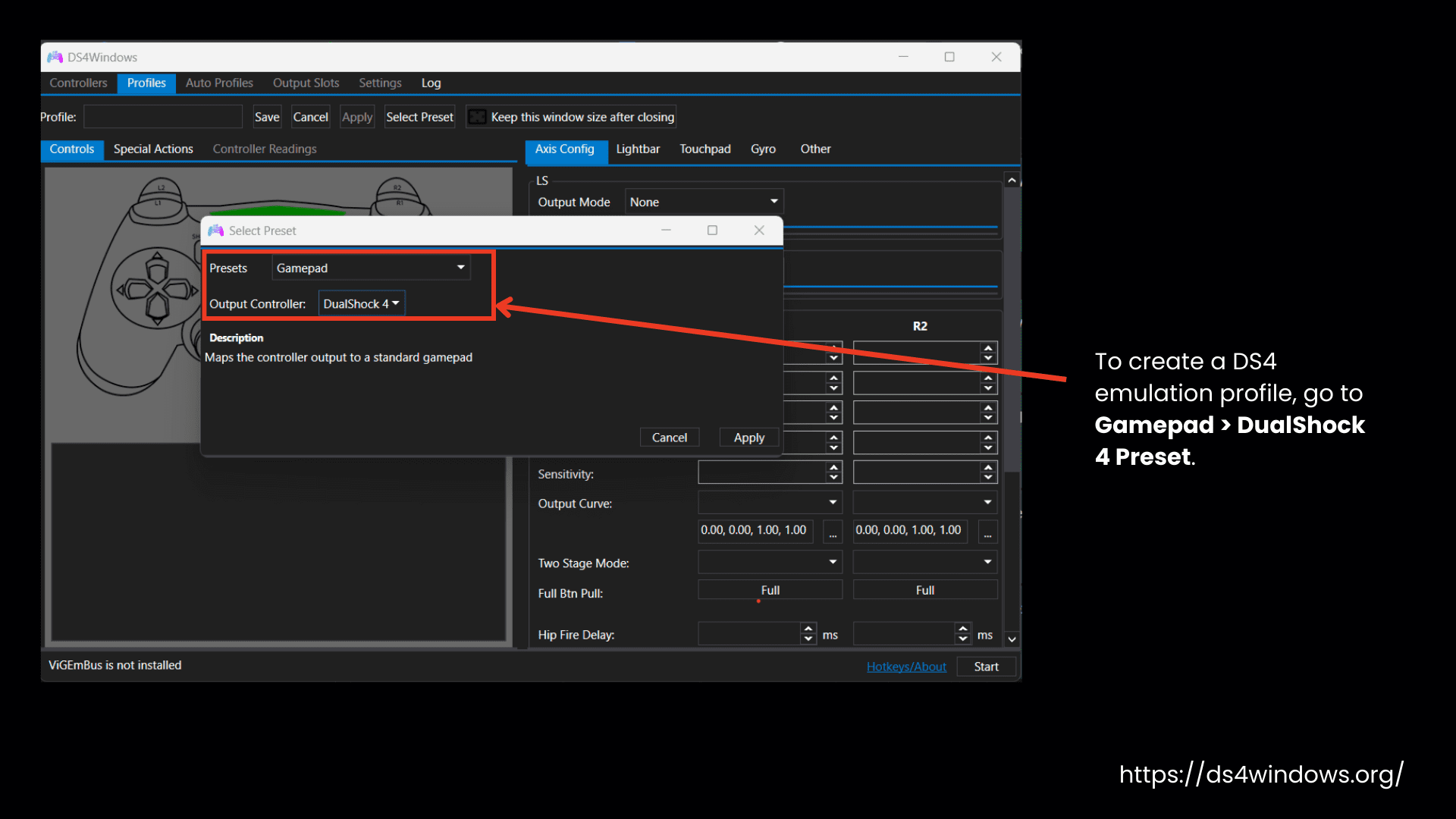Viewport: 1456px width, 819px height.
Task: Open the Auto Profiles tab
Action: point(219,83)
